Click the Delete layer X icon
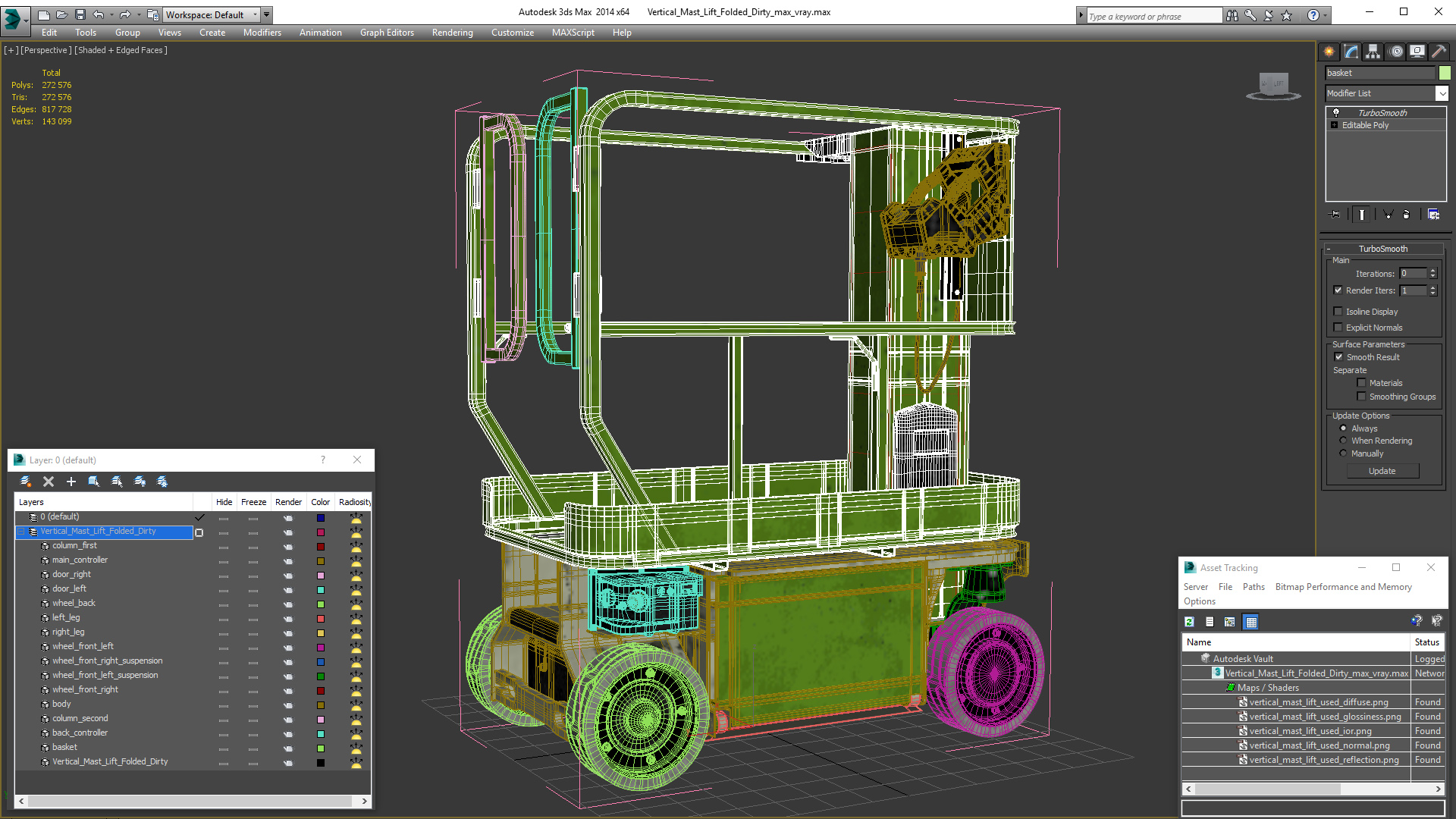Image resolution: width=1456 pixels, height=819 pixels. 49,482
